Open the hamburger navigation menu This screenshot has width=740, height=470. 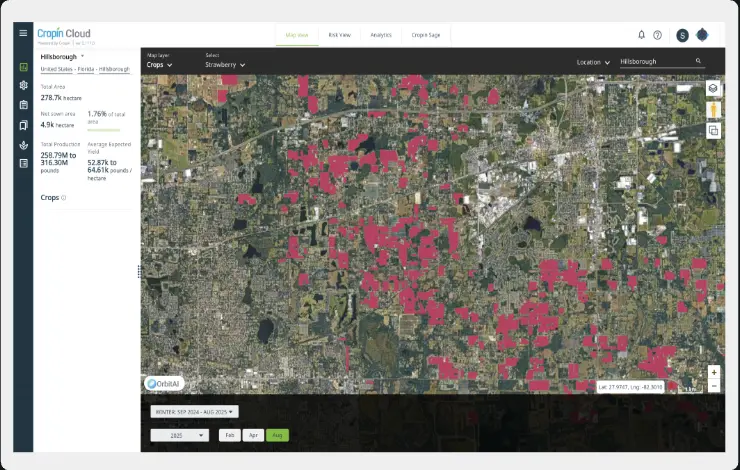[23, 33]
